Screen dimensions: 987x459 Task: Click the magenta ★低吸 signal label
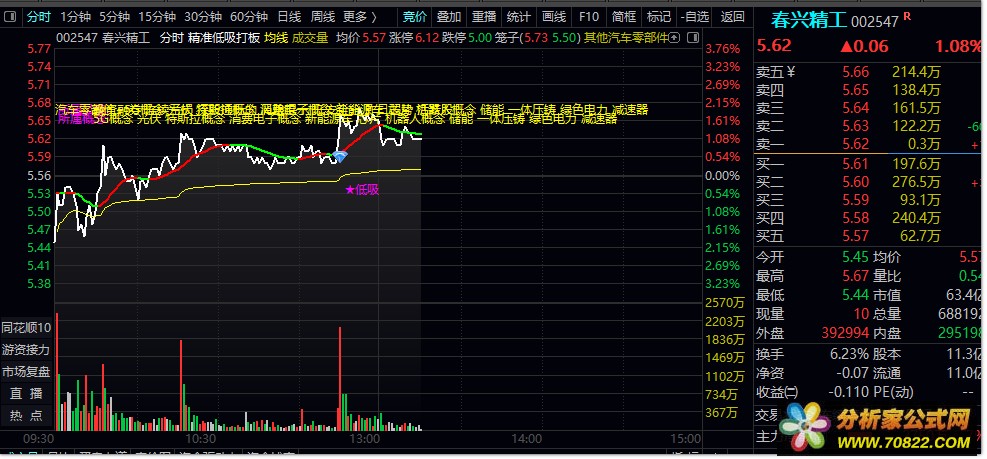(362, 190)
